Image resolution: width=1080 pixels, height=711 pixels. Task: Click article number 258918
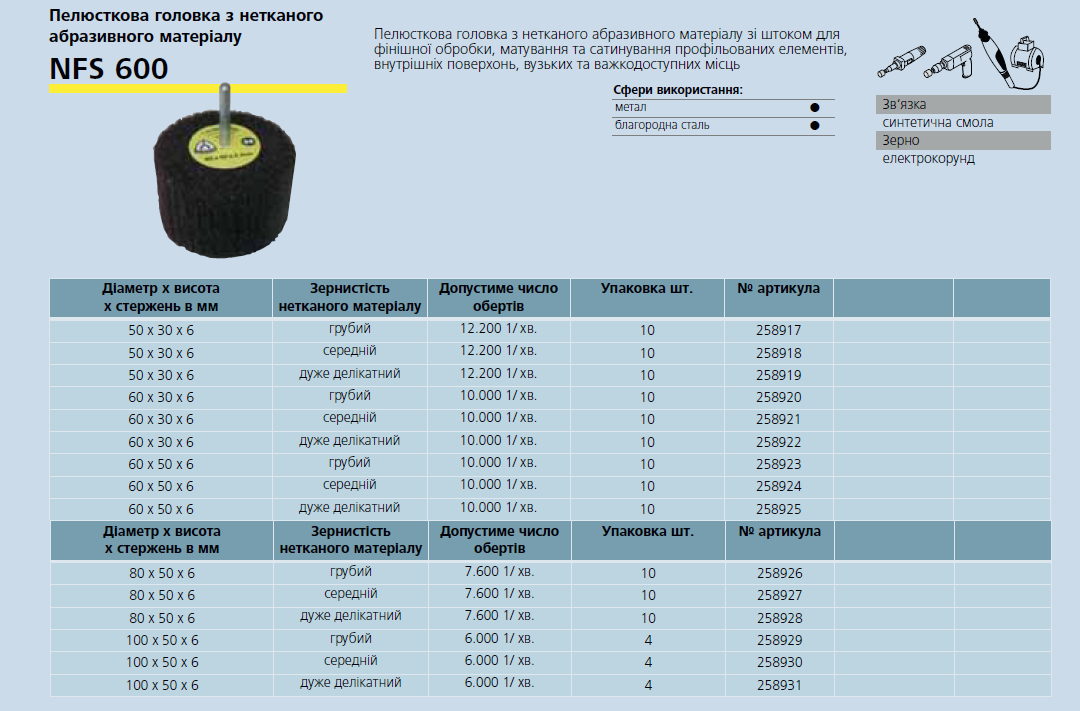tap(778, 353)
